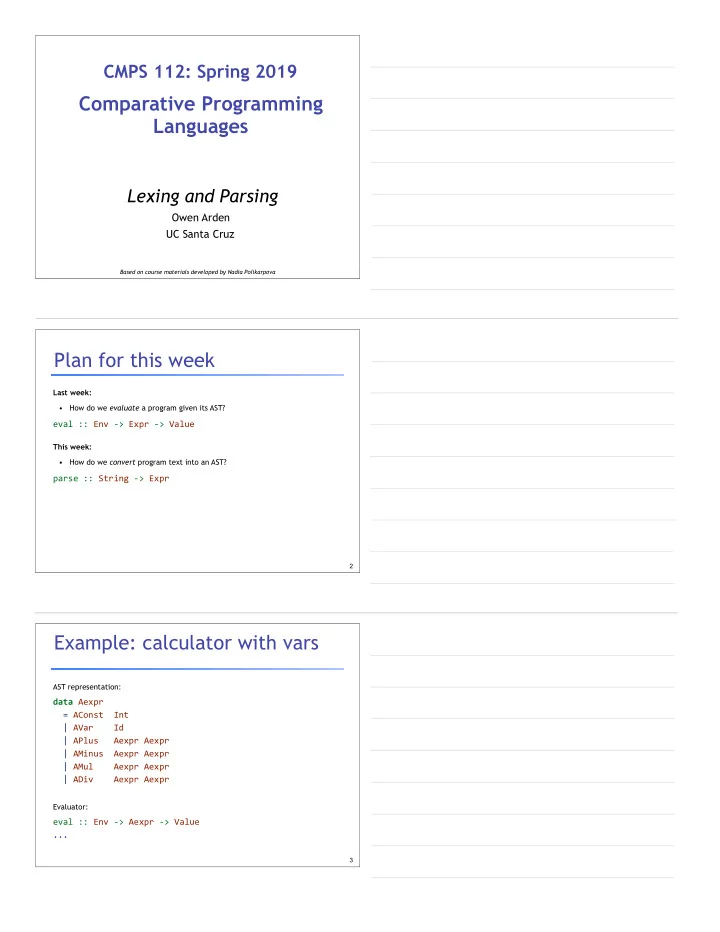
Task: Click the This week: label
Action: tap(72, 446)
